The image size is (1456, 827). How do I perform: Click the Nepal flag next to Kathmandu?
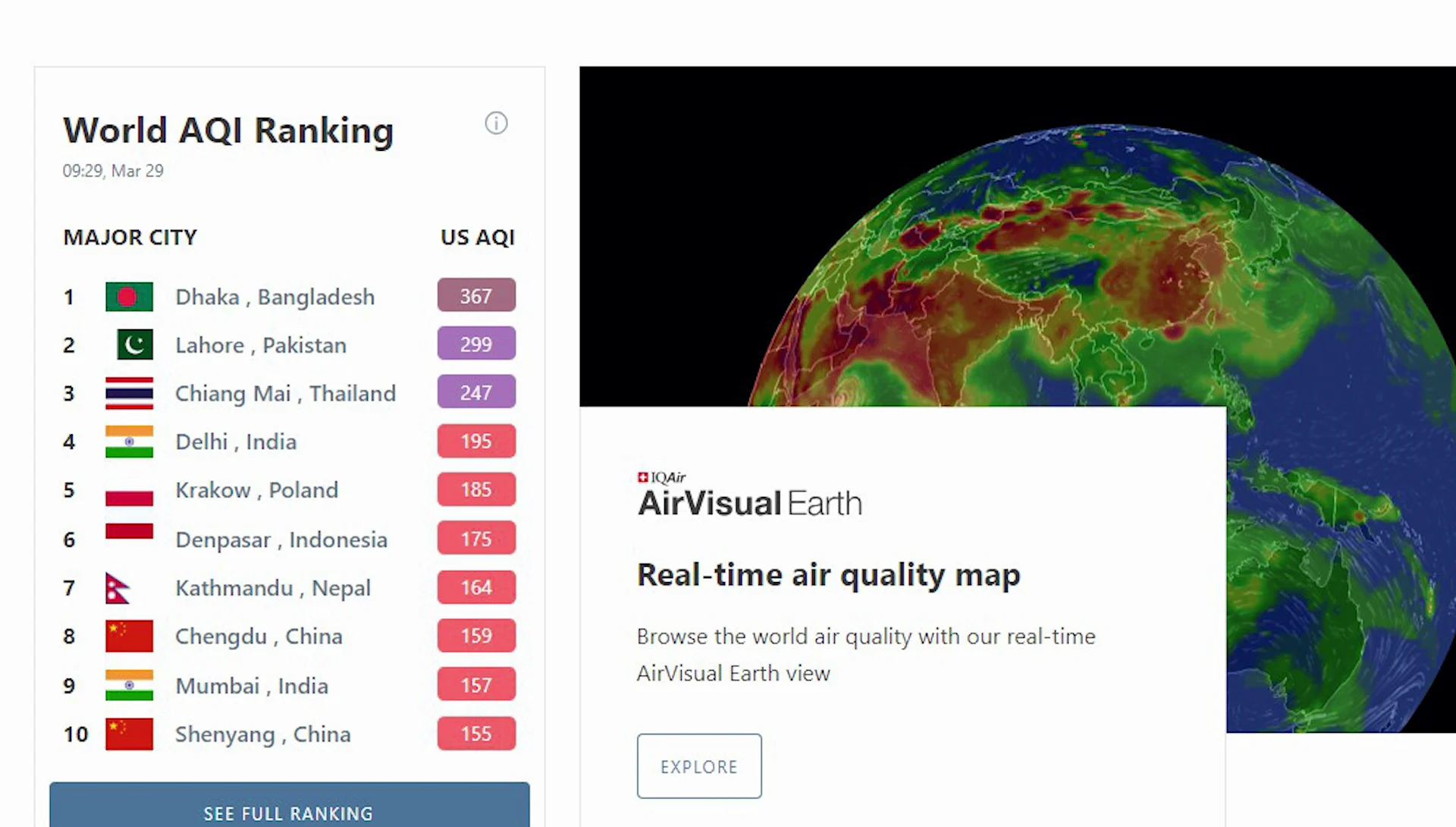118,587
